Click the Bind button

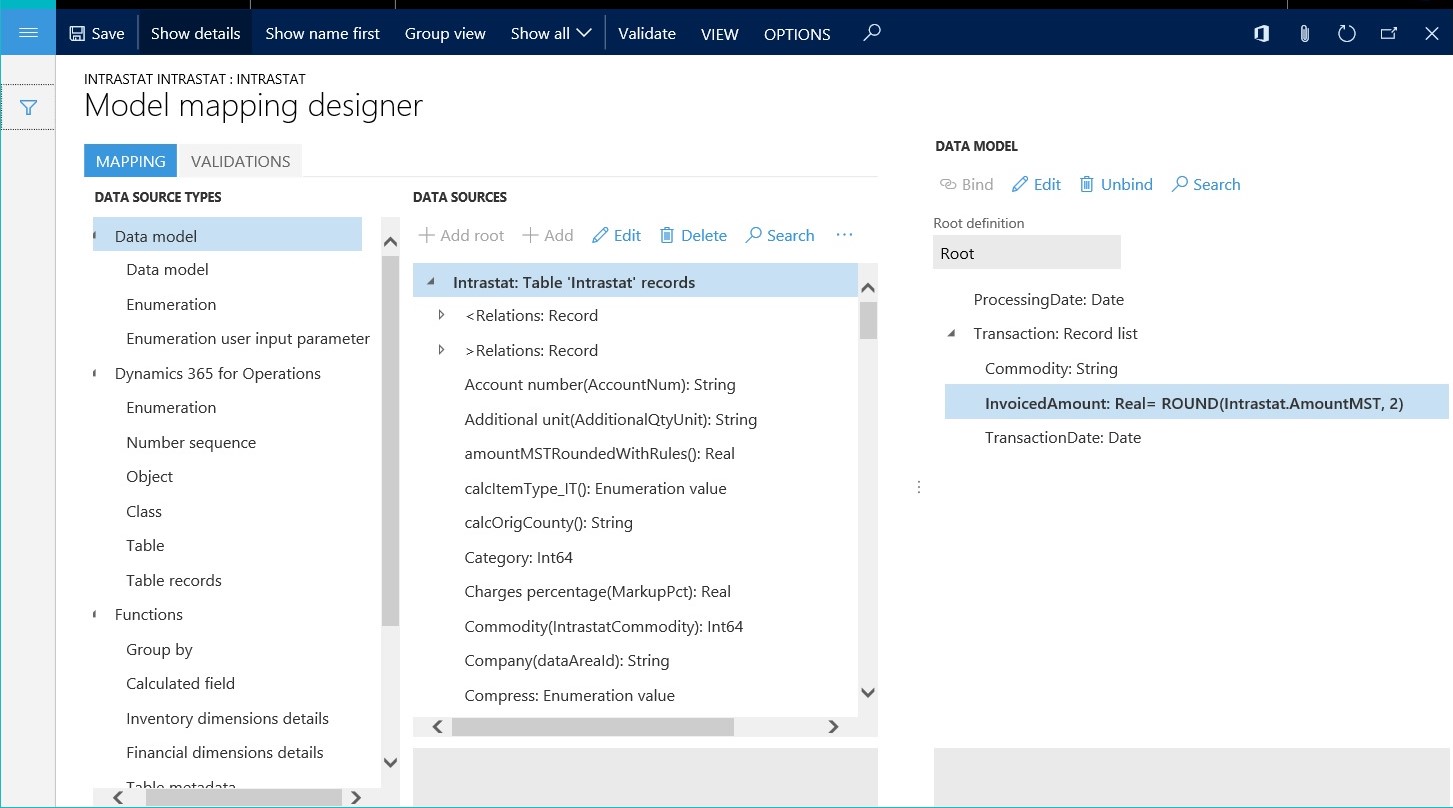966,184
